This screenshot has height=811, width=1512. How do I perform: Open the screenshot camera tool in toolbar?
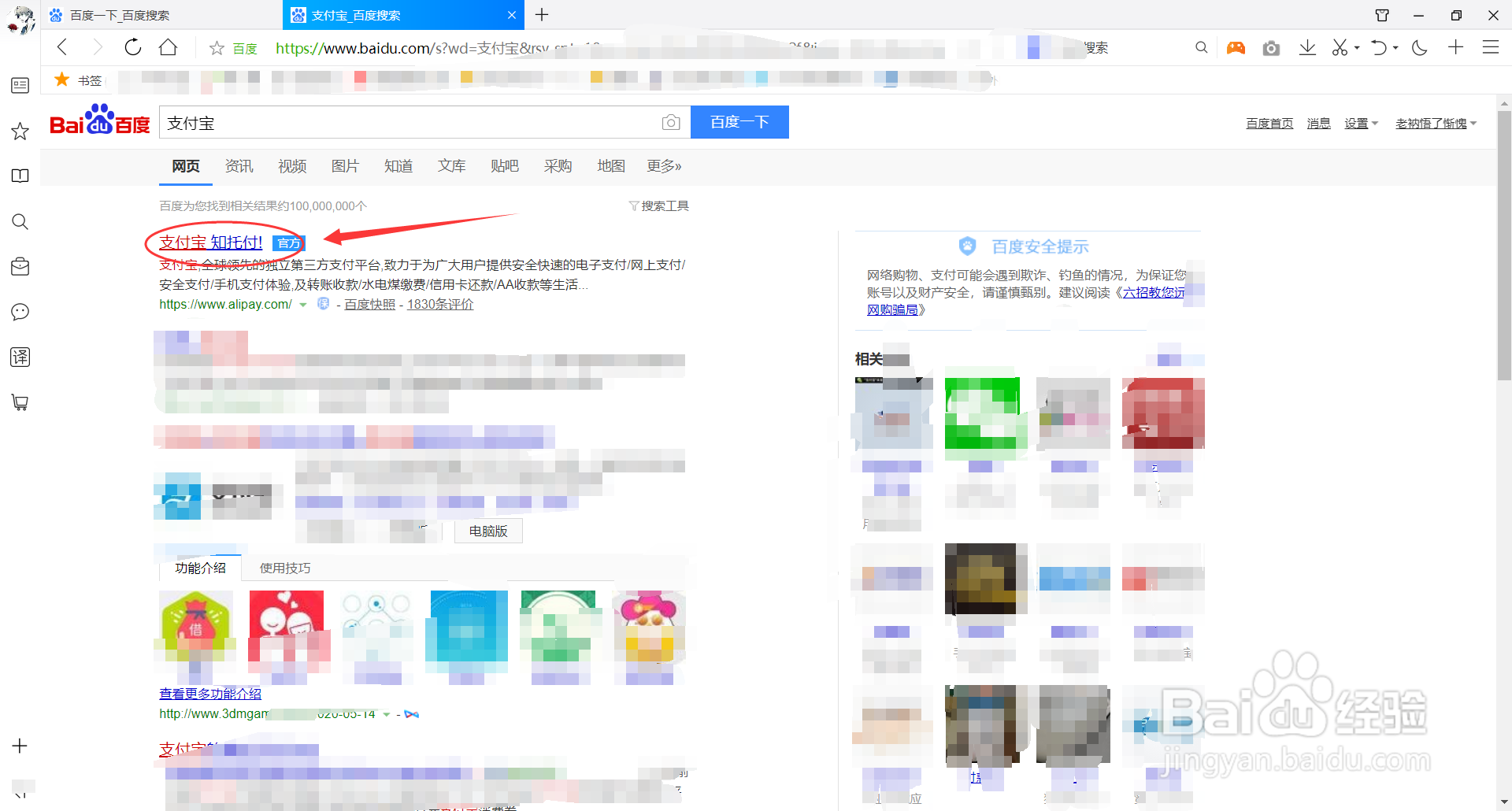pos(1271,48)
